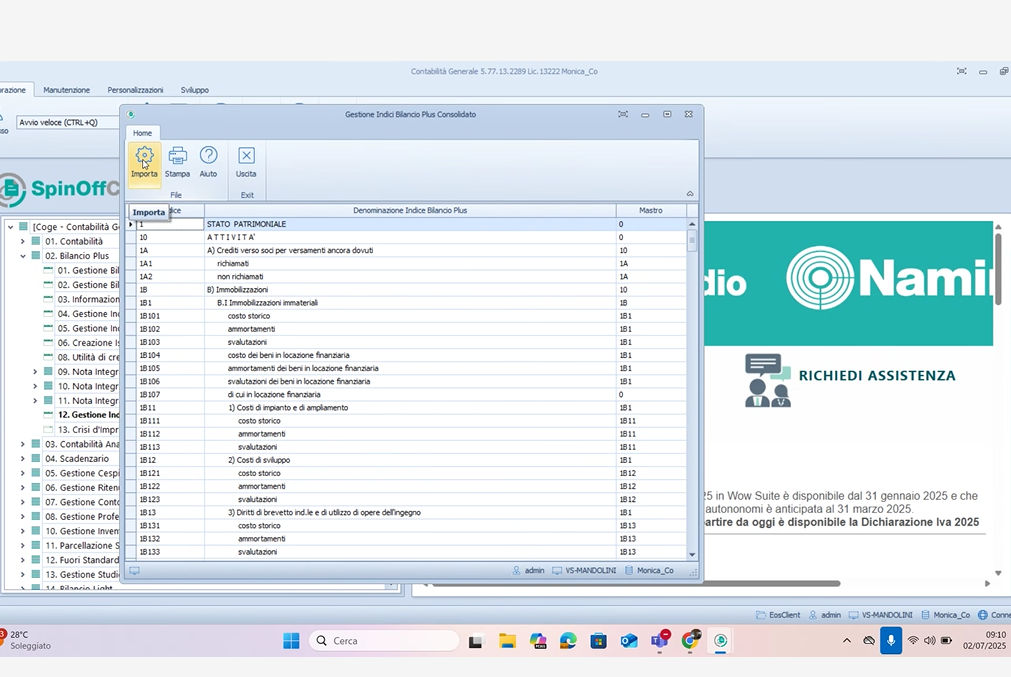Viewport: 1011px width, 677px height.
Task: Open the Sviluppo tab
Action: [195, 90]
